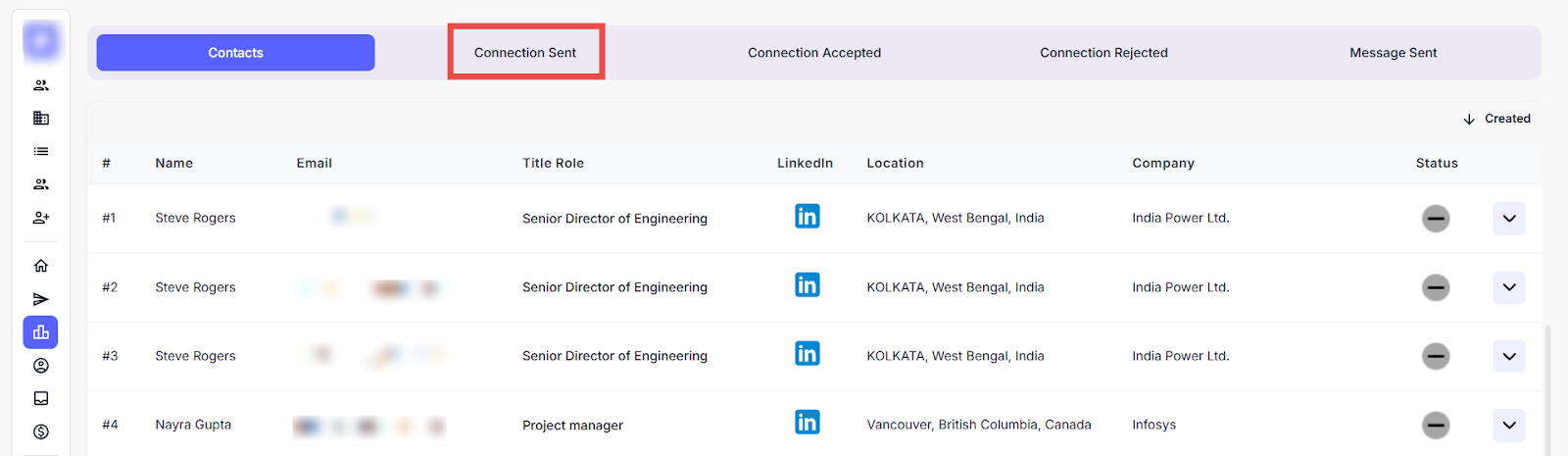Expand Nayra Gupta row chevron
This screenshot has height=456, width=1568.
[1509, 425]
